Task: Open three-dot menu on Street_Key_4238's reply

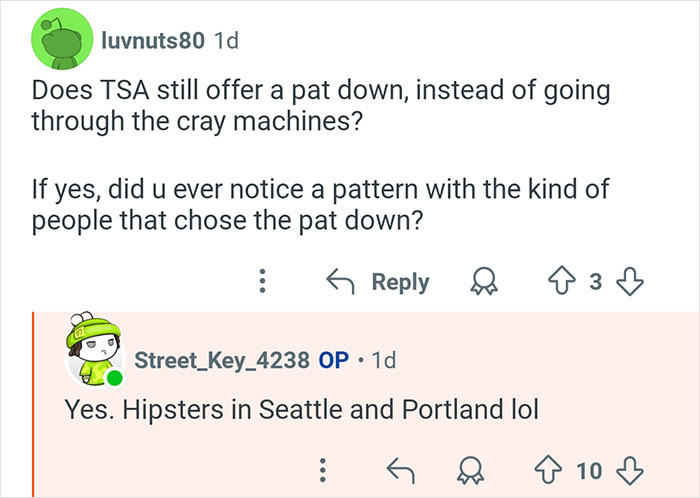Action: coord(322,470)
